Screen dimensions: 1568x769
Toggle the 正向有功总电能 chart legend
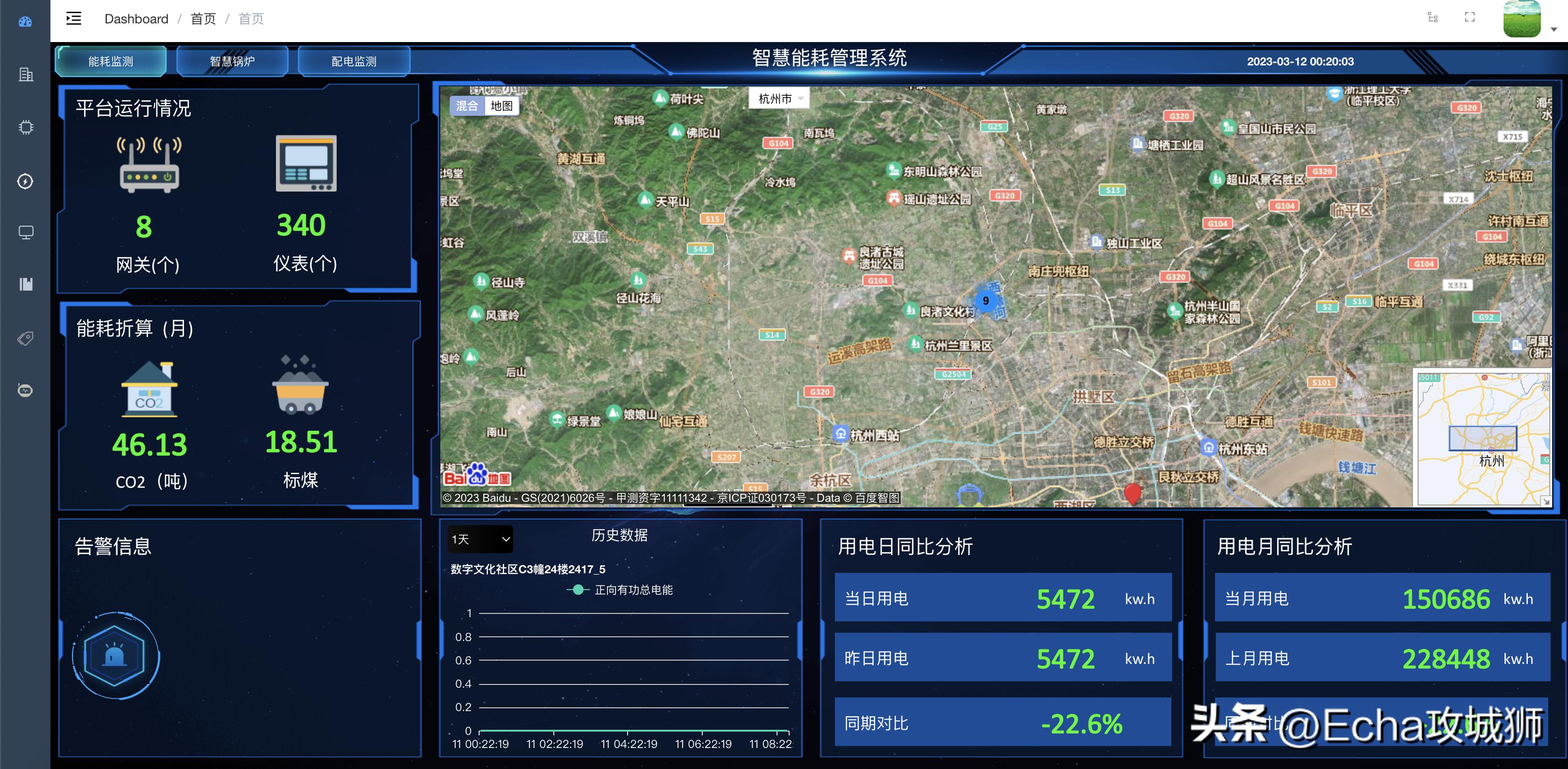point(617,590)
